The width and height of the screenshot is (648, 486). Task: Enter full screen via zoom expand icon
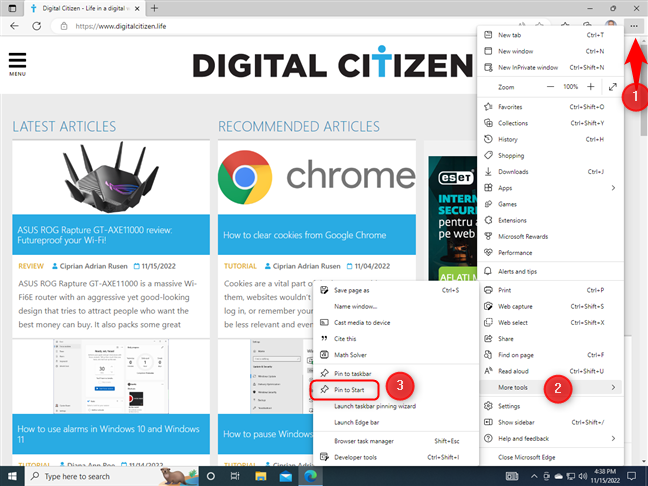612,87
